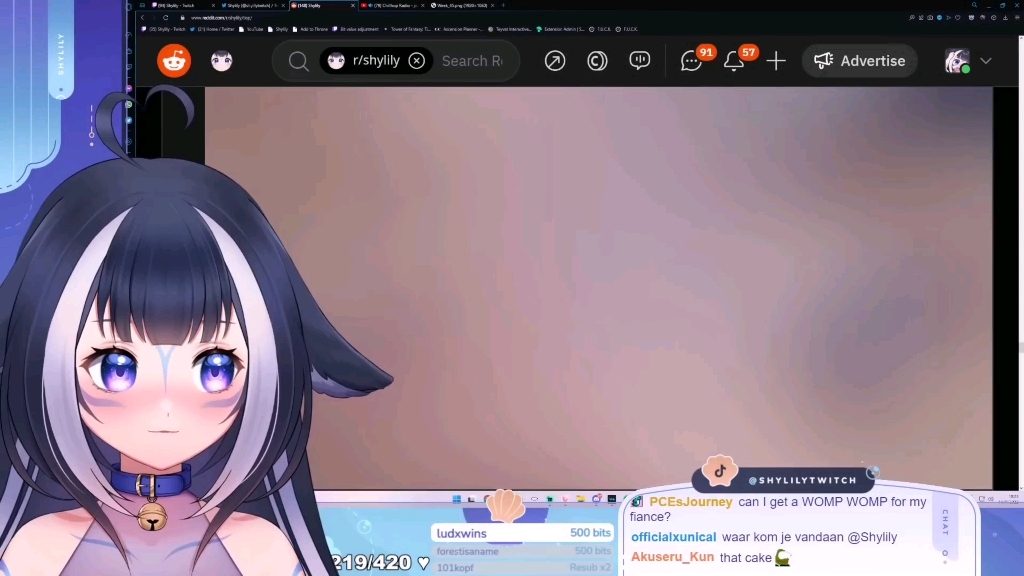Click the browser reload button
This screenshot has width=1024, height=576.
point(165,17)
